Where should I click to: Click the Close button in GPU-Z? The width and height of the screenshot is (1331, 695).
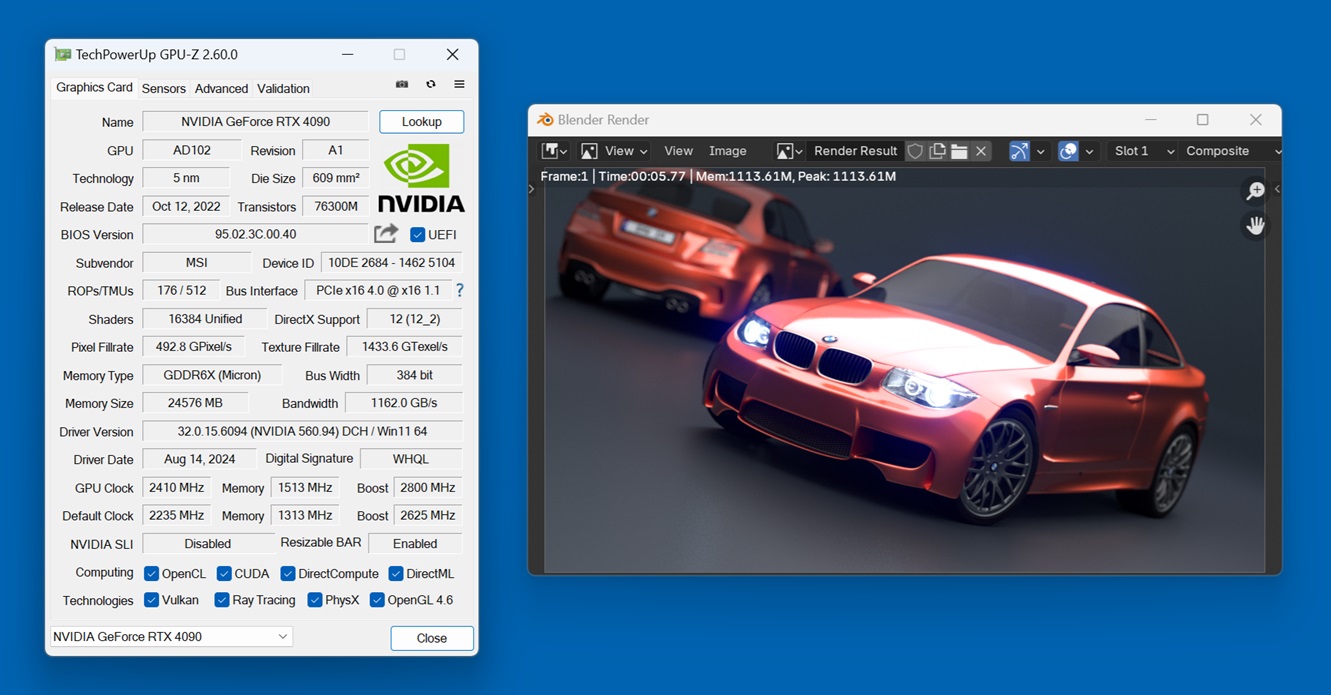[x=431, y=638]
